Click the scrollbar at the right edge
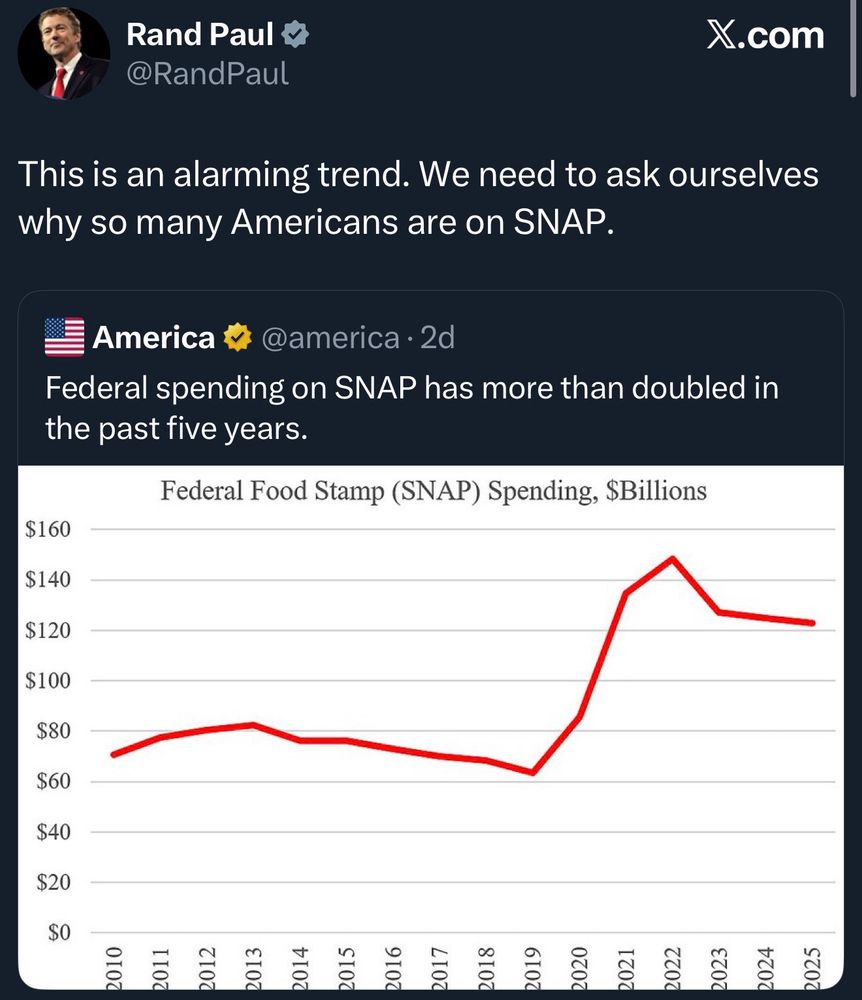The width and height of the screenshot is (862, 1000). (854, 50)
